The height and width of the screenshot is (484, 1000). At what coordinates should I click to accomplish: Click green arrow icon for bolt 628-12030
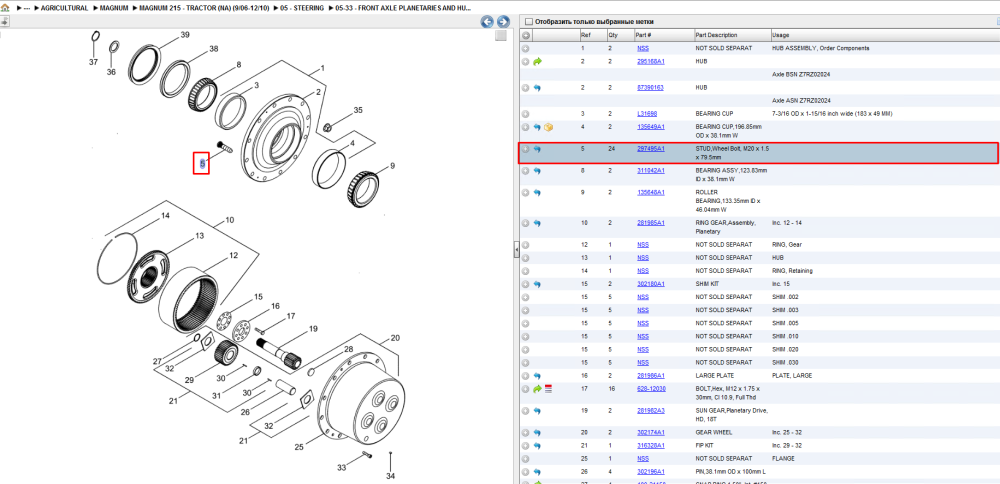pyautogui.click(x=537, y=388)
